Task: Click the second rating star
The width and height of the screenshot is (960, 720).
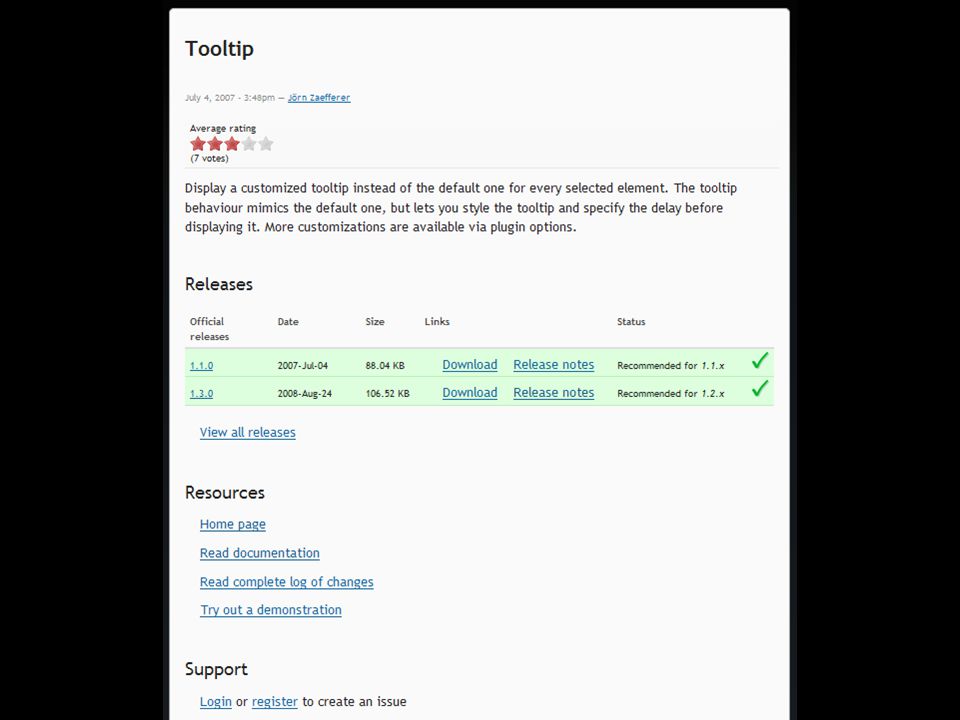Action: tap(215, 144)
